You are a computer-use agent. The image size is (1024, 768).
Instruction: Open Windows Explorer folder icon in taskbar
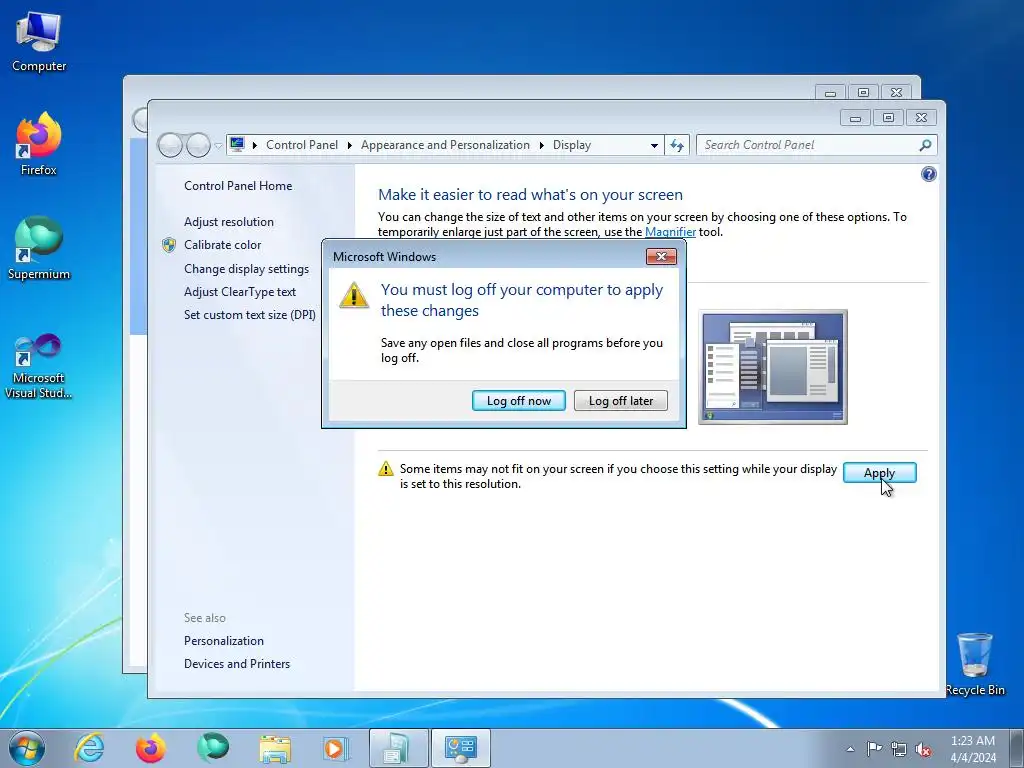coord(275,748)
